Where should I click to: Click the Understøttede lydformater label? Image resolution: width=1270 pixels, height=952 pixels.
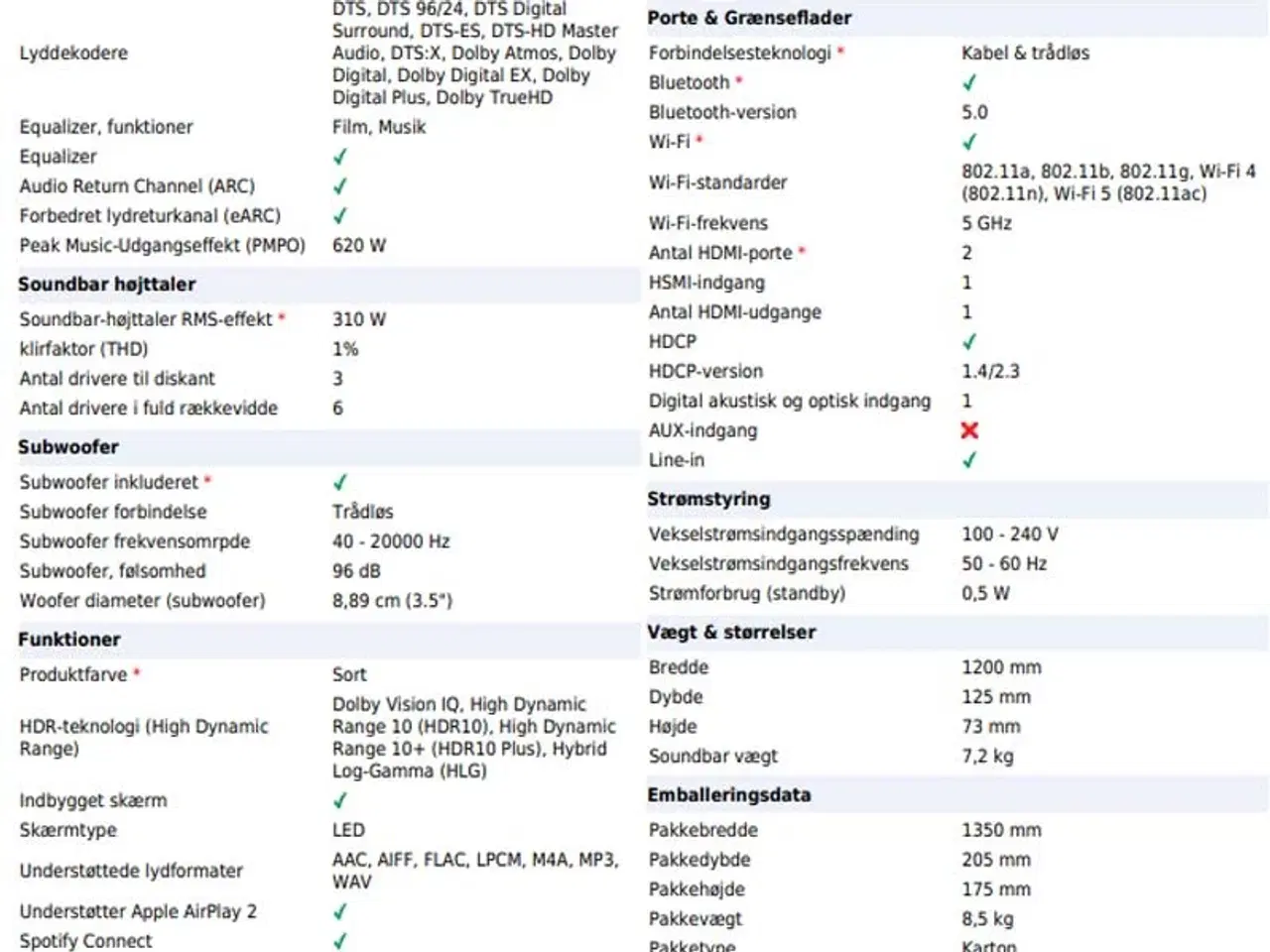point(131,871)
